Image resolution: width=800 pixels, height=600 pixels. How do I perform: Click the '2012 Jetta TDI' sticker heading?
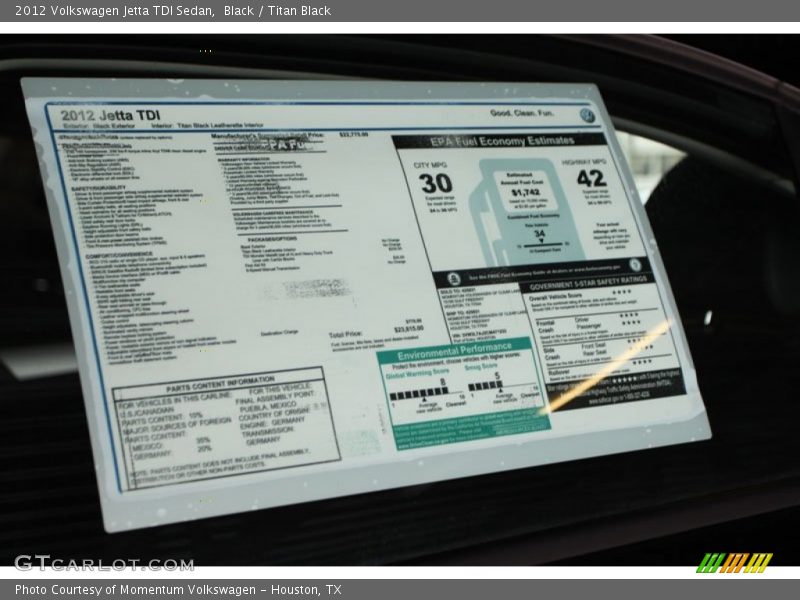click(x=110, y=115)
